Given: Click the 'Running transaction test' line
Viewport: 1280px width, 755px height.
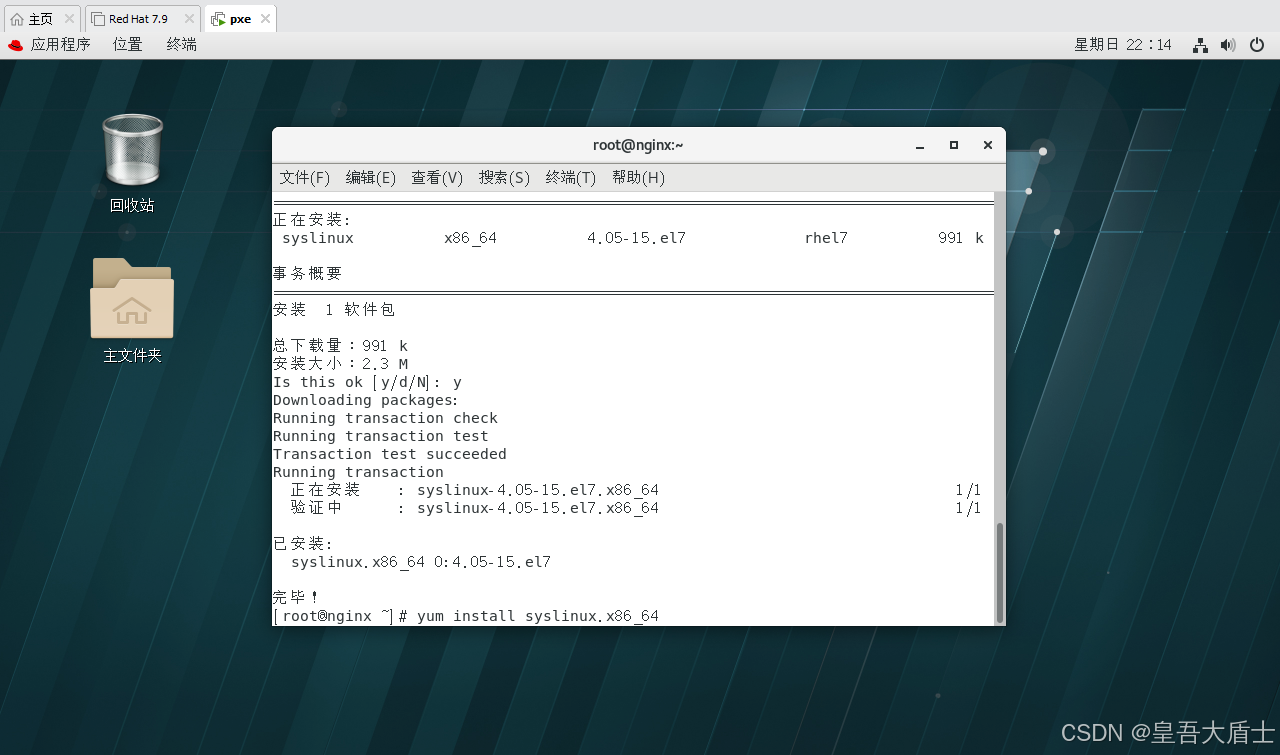Looking at the screenshot, I should click(x=381, y=436).
